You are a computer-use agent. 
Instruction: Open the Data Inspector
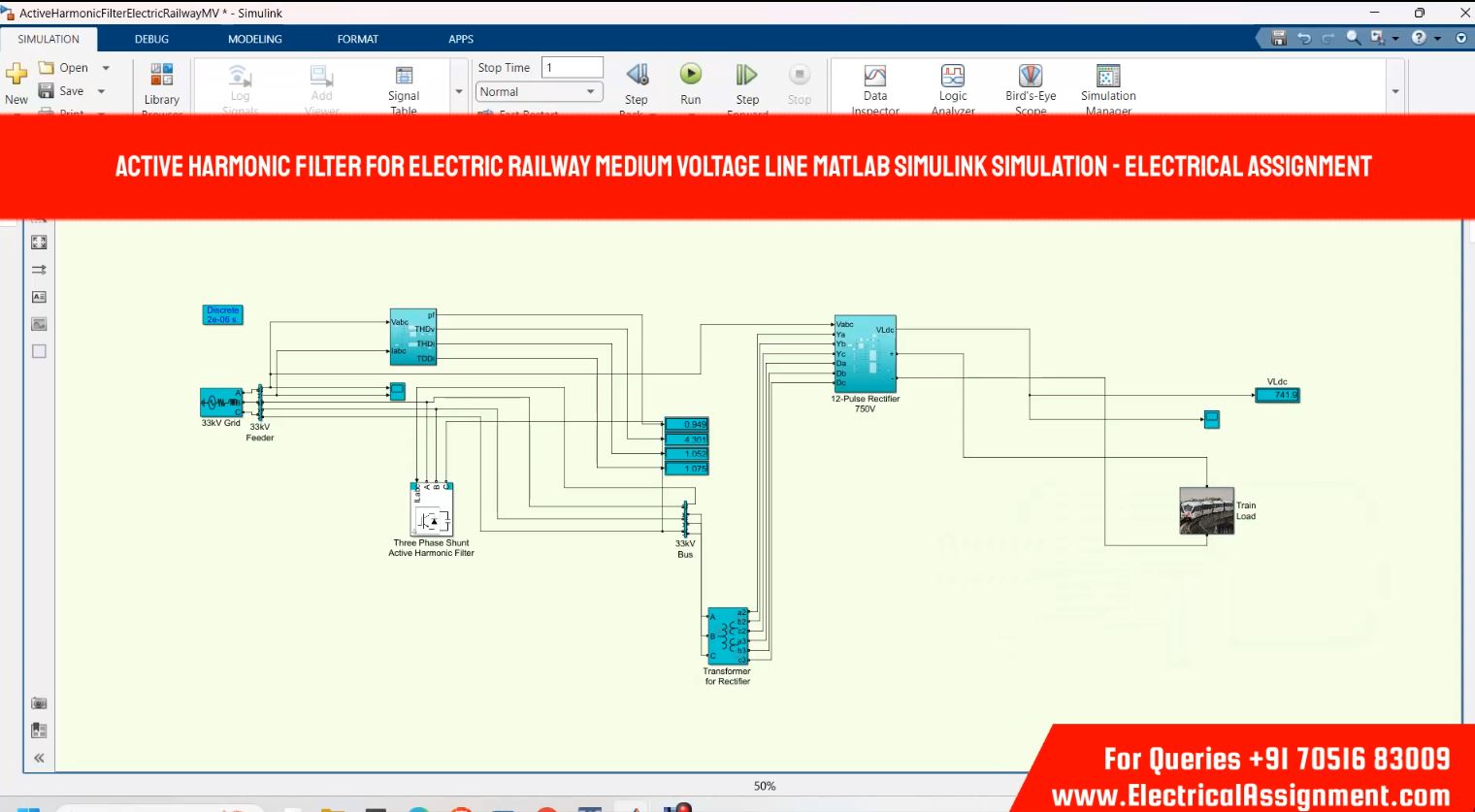click(875, 88)
